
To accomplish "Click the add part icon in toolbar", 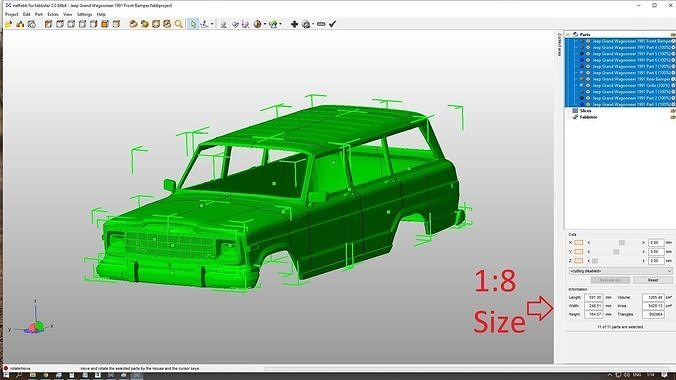I will point(20,24).
